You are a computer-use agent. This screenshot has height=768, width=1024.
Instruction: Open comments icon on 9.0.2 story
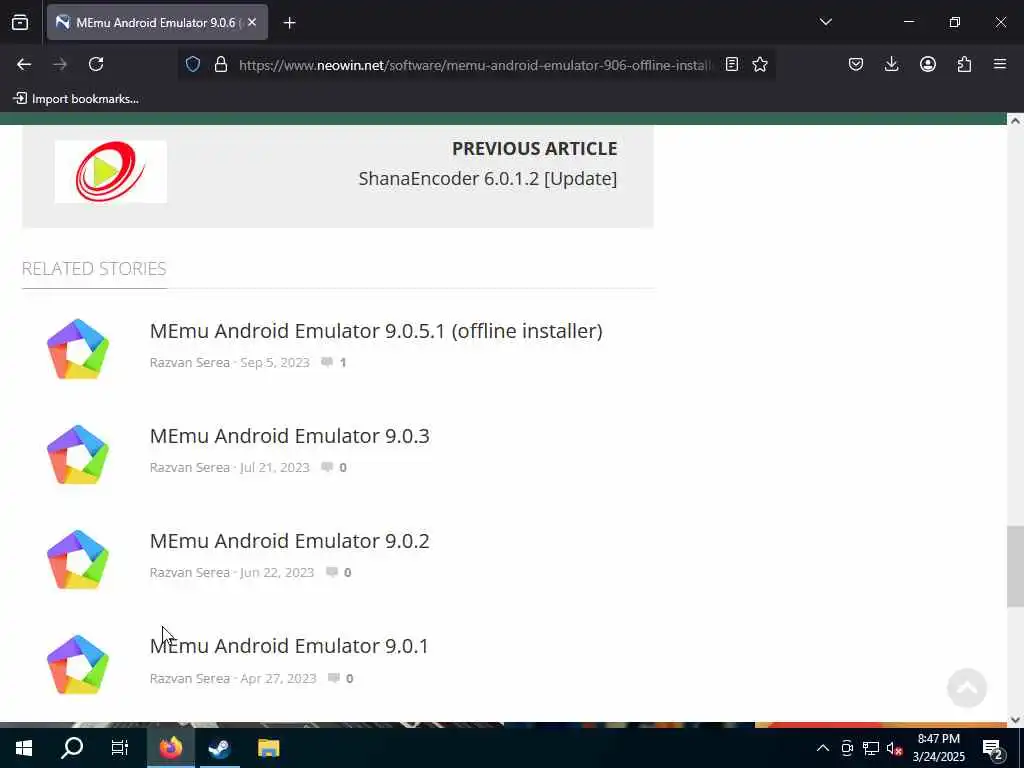pos(332,573)
